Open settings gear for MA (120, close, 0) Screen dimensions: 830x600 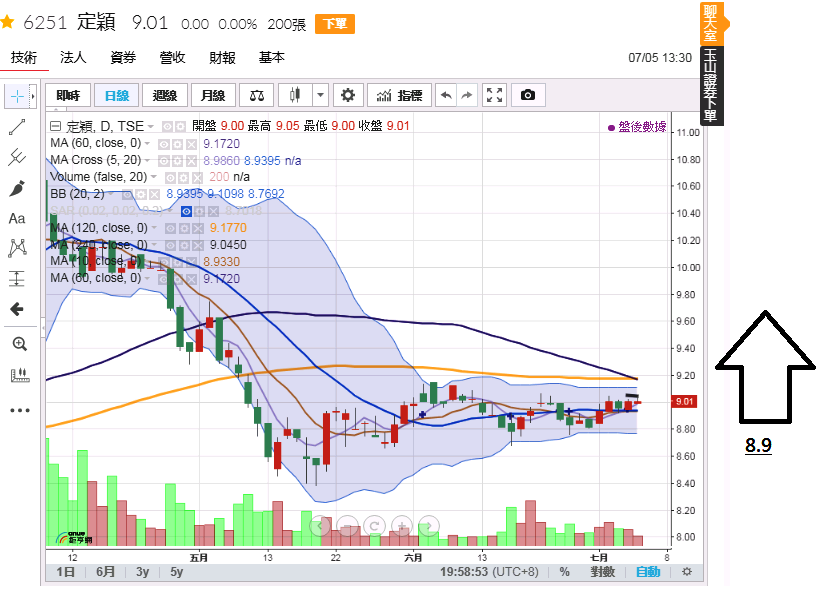click(x=184, y=228)
